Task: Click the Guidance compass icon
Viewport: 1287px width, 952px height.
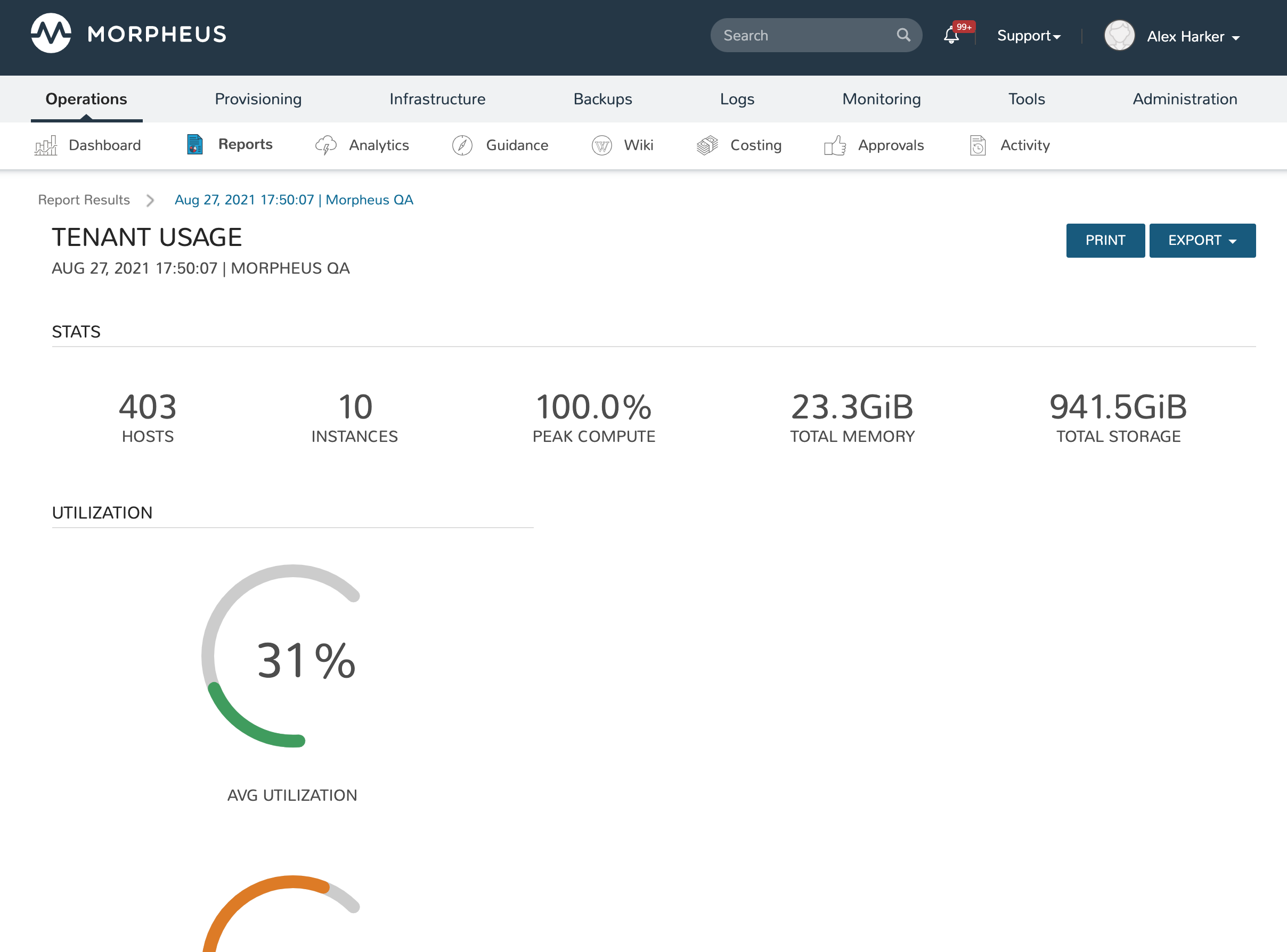Action: (x=462, y=145)
